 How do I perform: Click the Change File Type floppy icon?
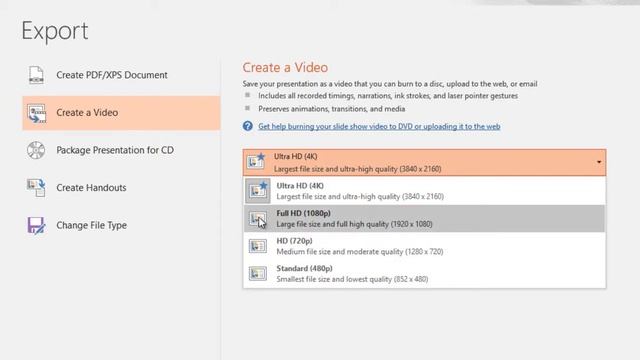[x=36, y=225]
